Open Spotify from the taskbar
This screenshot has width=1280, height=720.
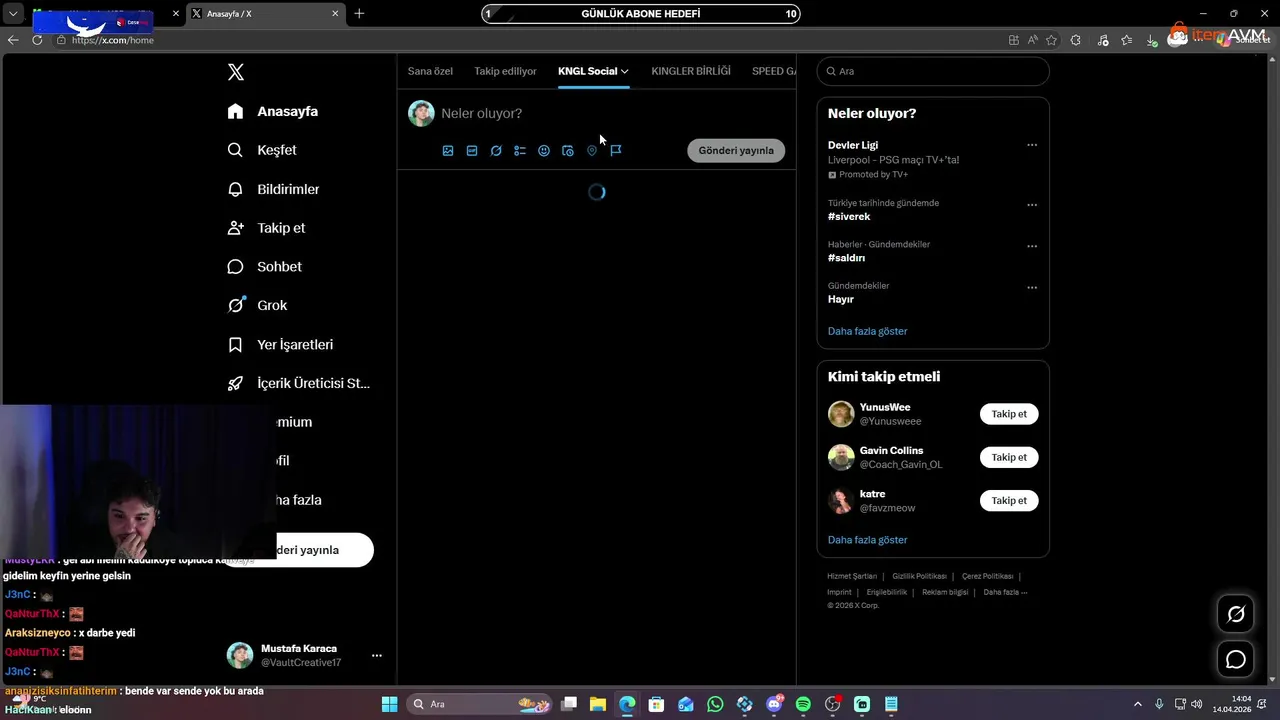[803, 704]
